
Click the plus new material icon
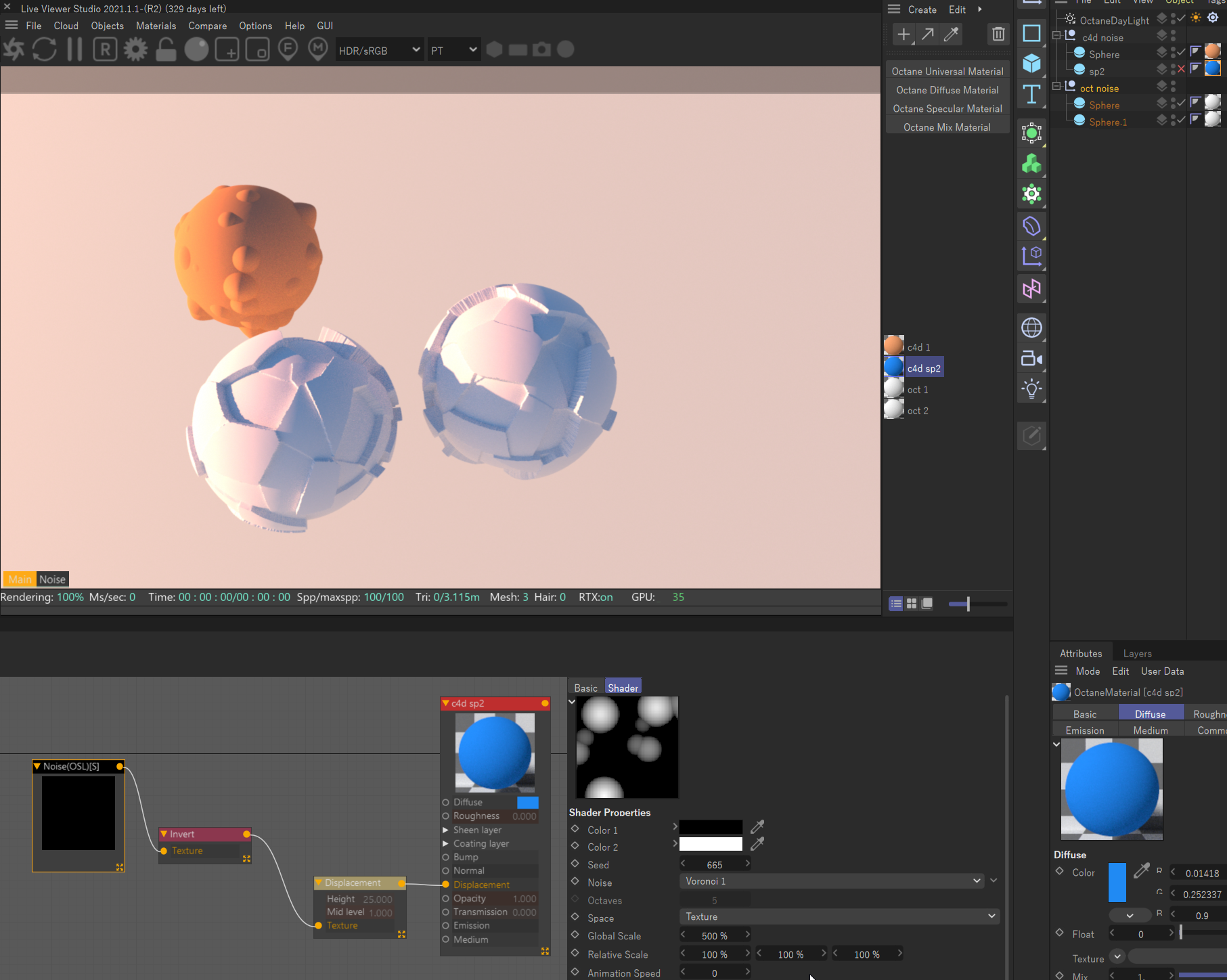(x=903, y=34)
